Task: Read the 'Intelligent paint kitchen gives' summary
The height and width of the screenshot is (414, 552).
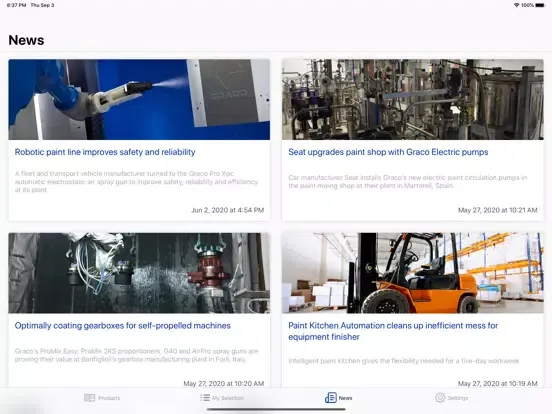Action: (x=404, y=361)
